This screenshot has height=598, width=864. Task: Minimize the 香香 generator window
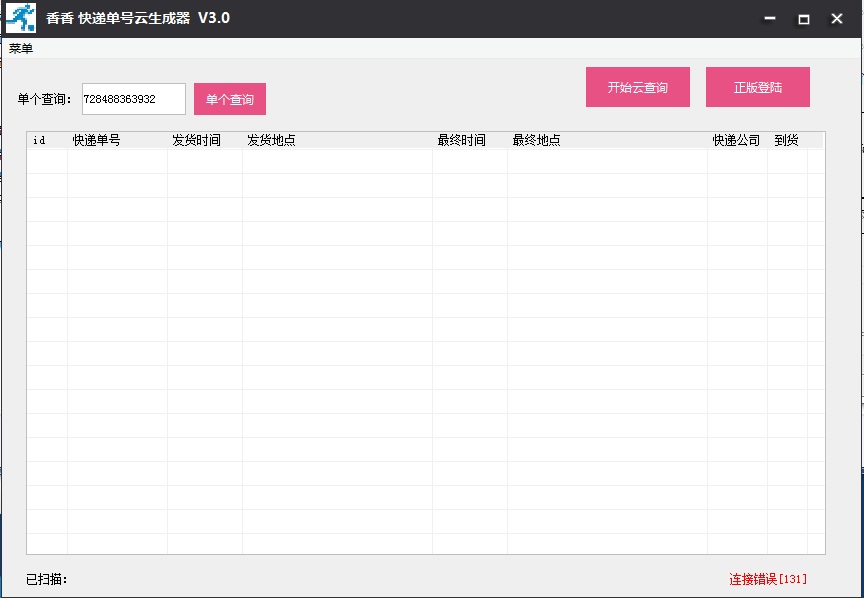click(768, 18)
